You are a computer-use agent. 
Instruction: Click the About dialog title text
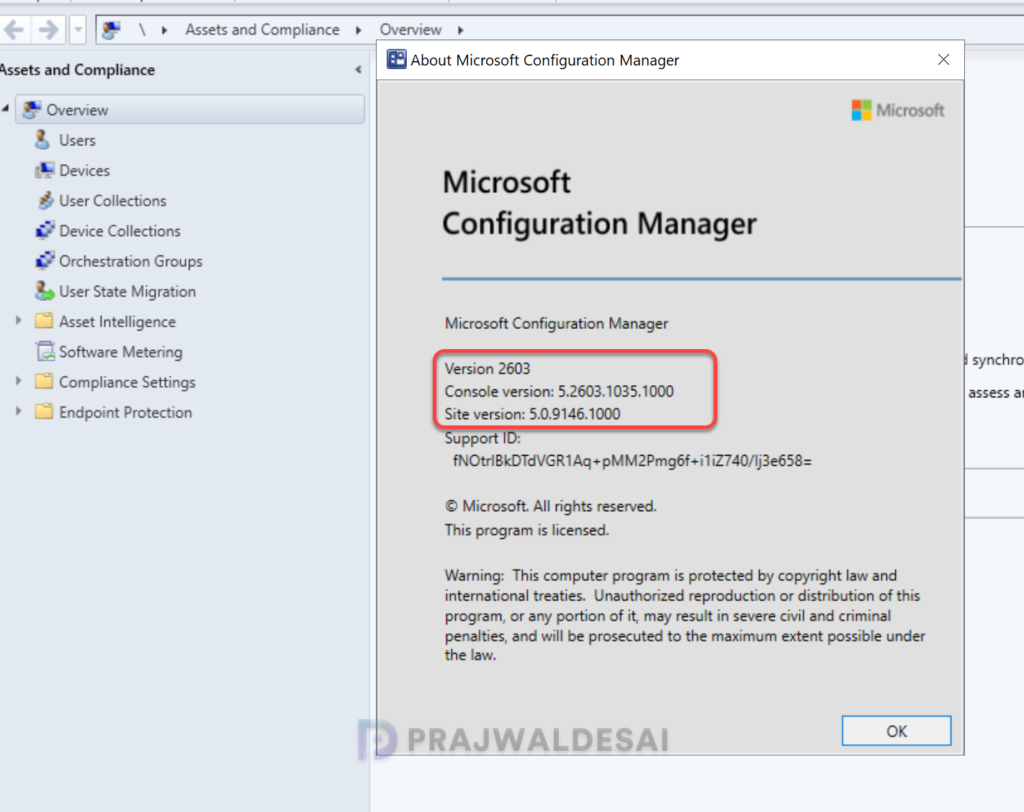point(545,60)
